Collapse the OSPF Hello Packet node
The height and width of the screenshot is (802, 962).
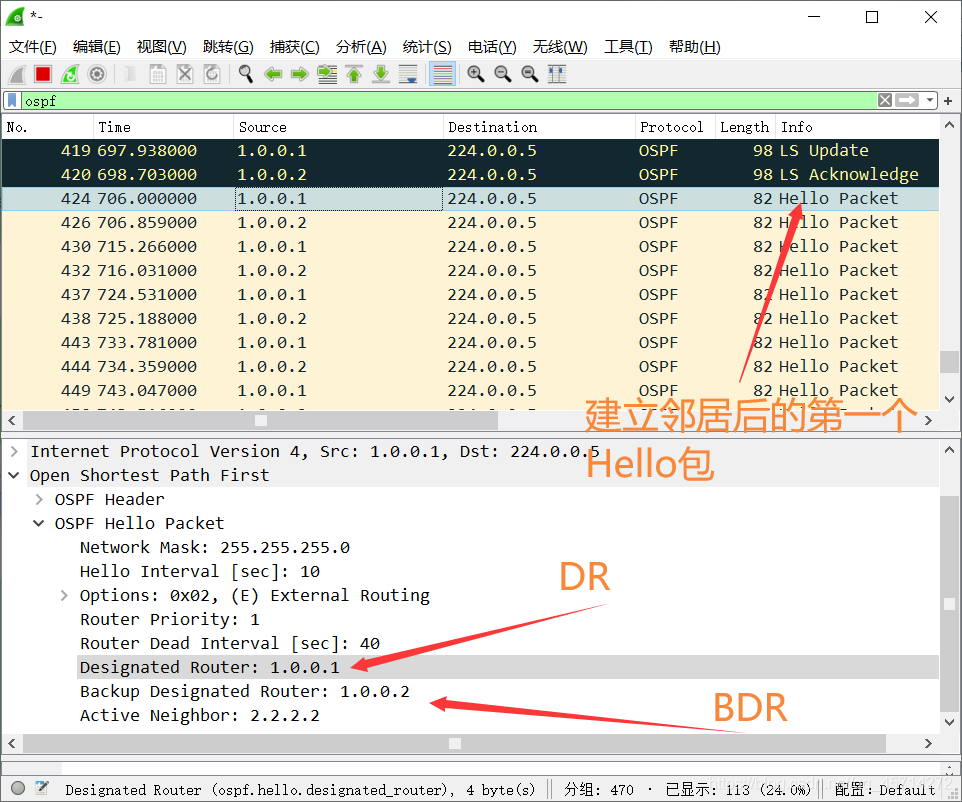click(39, 523)
